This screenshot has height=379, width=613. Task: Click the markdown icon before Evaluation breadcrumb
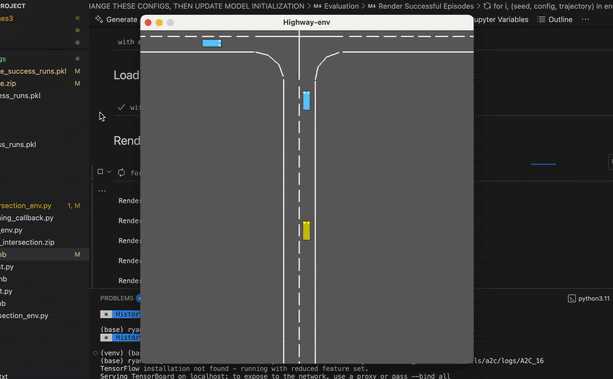click(317, 6)
